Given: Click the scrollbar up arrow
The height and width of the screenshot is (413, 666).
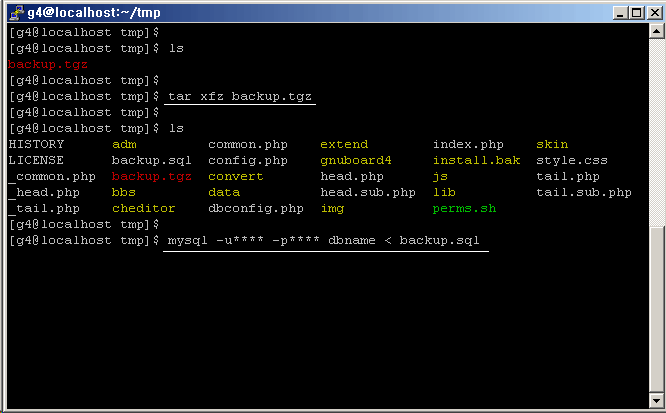Looking at the screenshot, I should point(657,33).
